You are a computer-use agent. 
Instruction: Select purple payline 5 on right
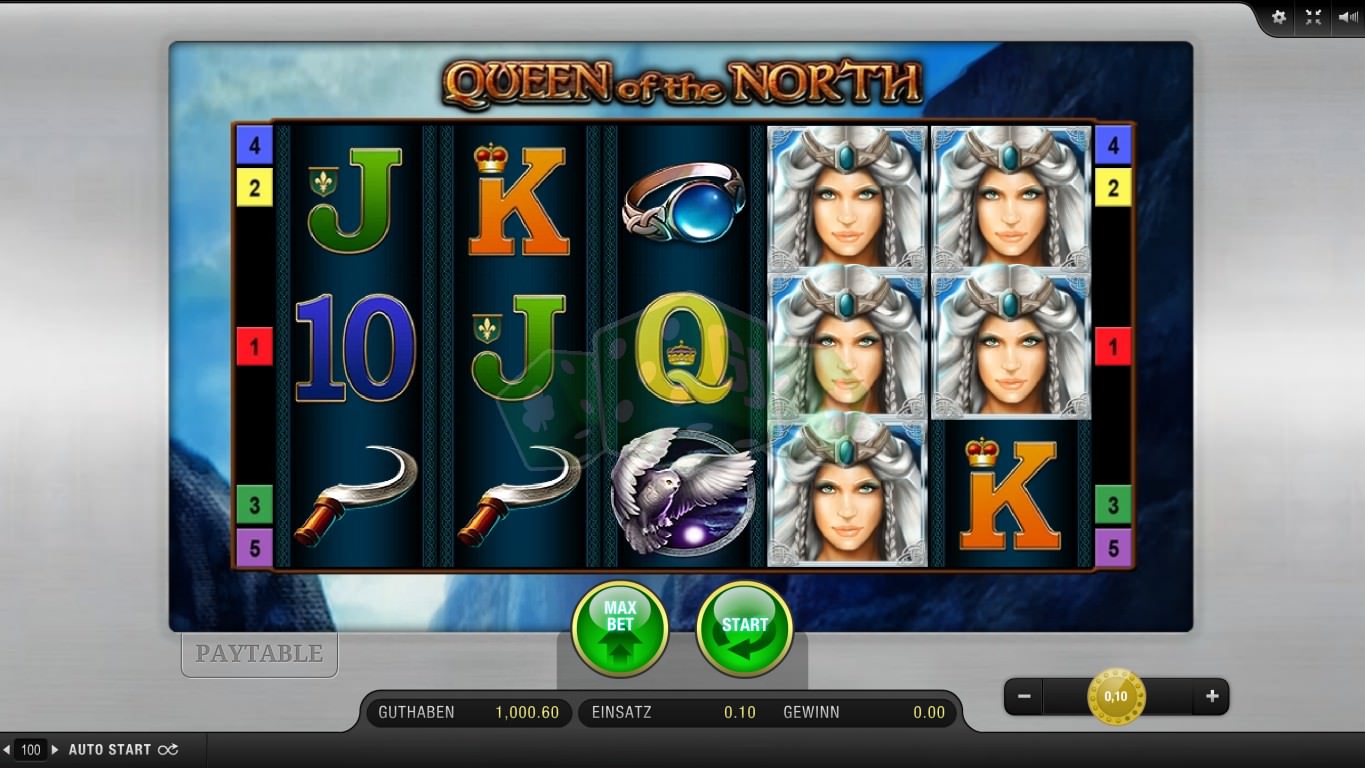tap(1113, 548)
